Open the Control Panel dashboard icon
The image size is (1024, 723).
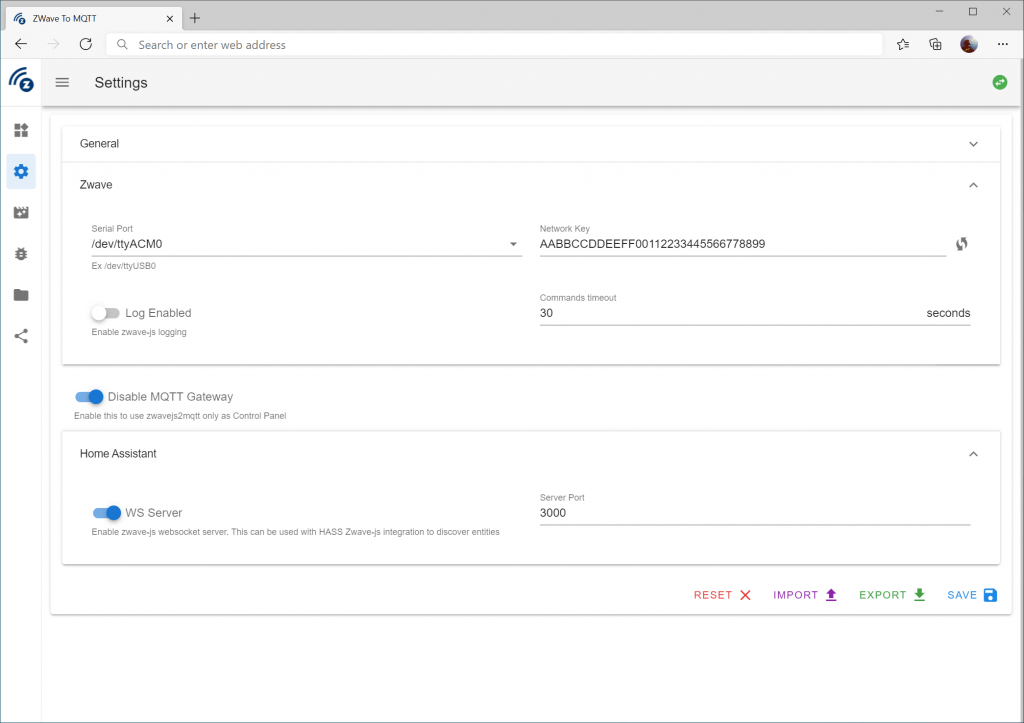(21, 130)
